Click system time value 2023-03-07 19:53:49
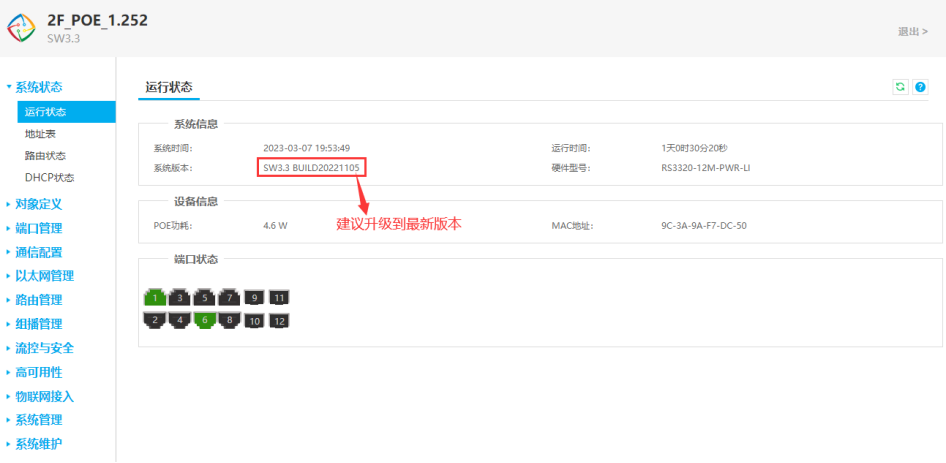This screenshot has height=463, width=946. [x=306, y=148]
